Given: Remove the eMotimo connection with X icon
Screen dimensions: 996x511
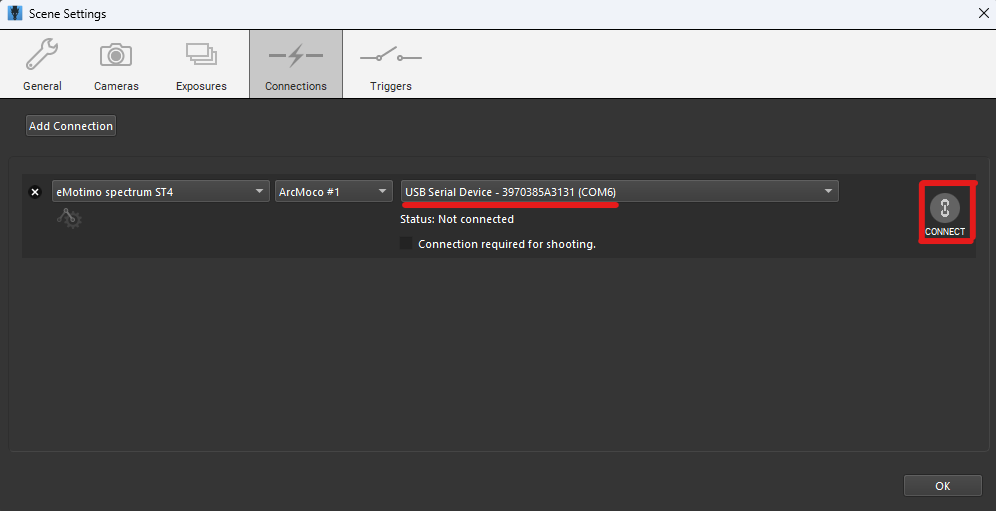Looking at the screenshot, I should (x=35, y=192).
